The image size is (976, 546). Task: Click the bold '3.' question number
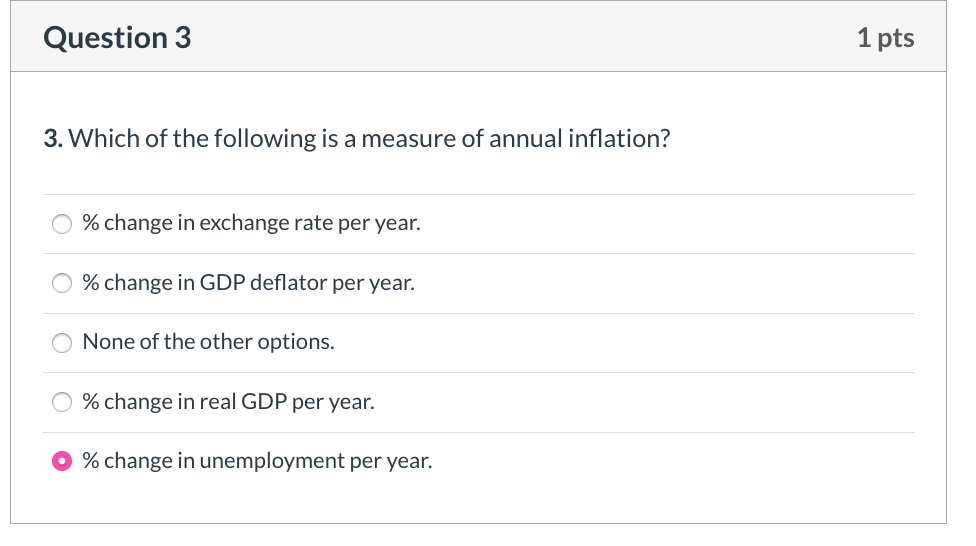53,138
